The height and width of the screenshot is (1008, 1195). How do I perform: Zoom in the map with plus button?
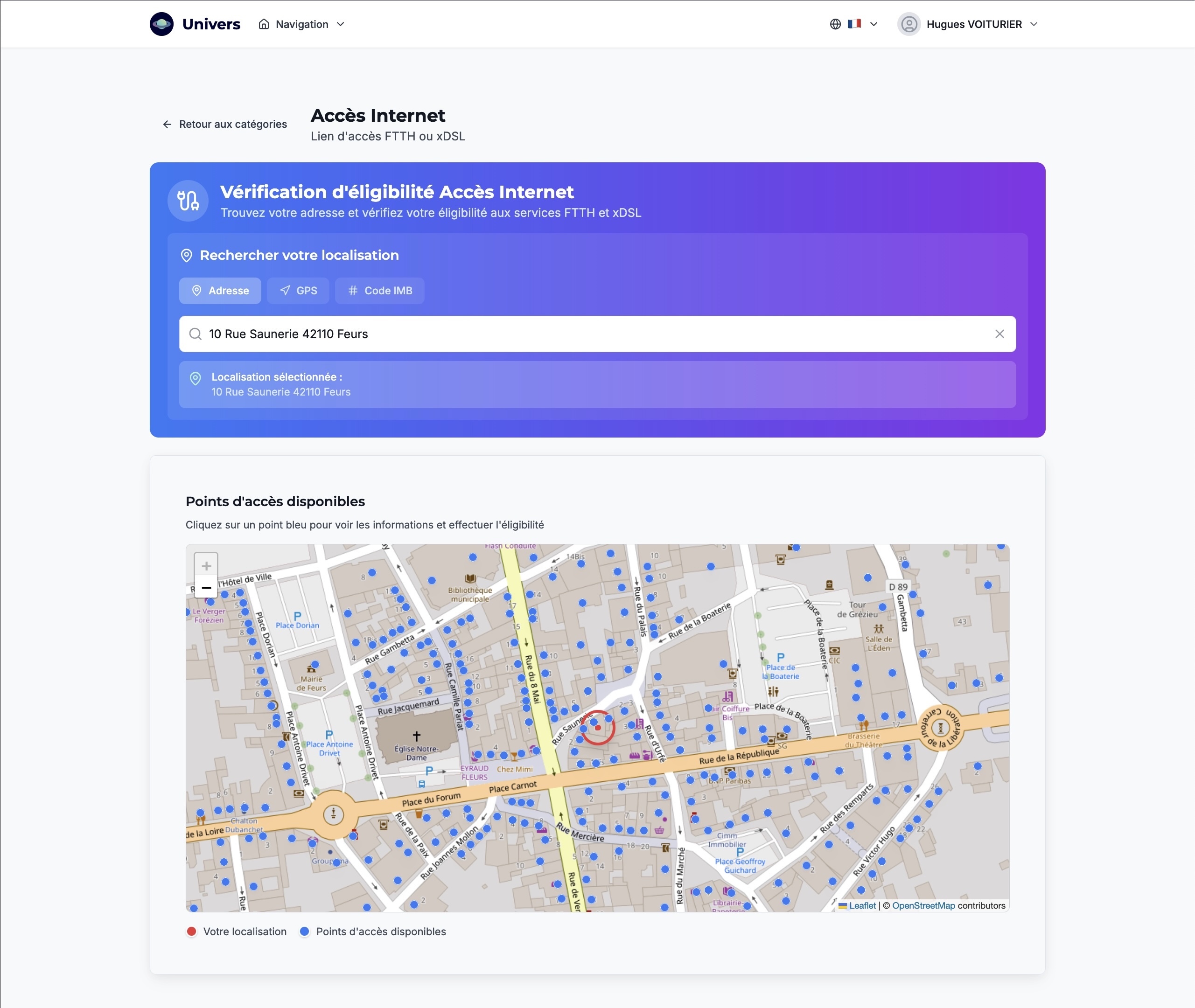(x=206, y=566)
